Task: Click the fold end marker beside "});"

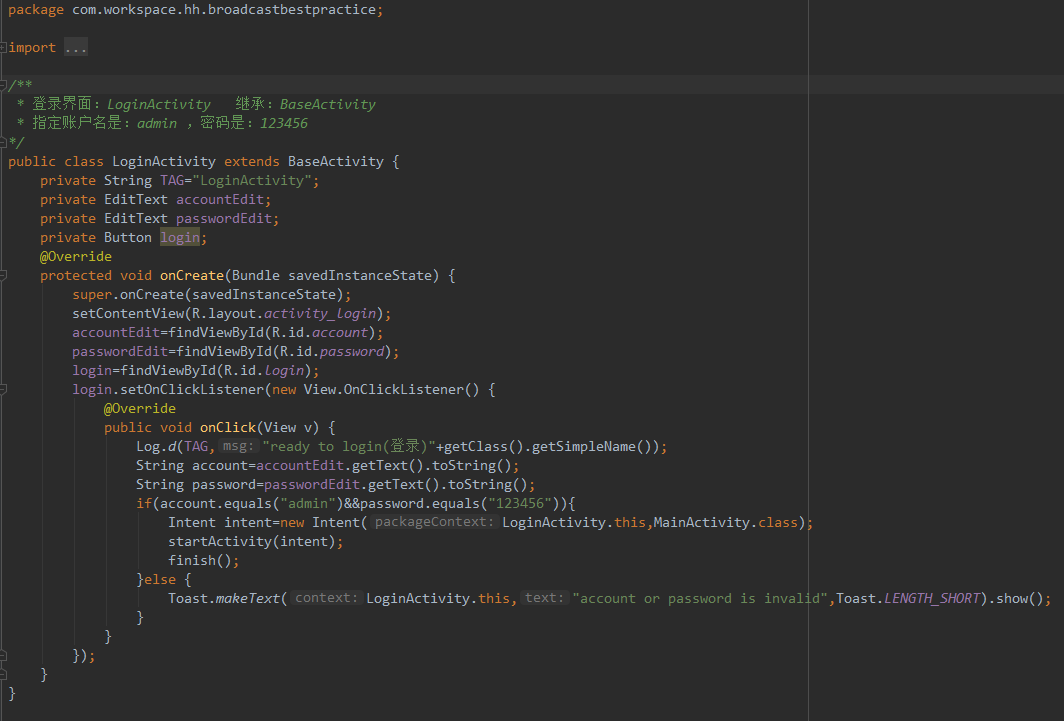Action: coord(3,655)
